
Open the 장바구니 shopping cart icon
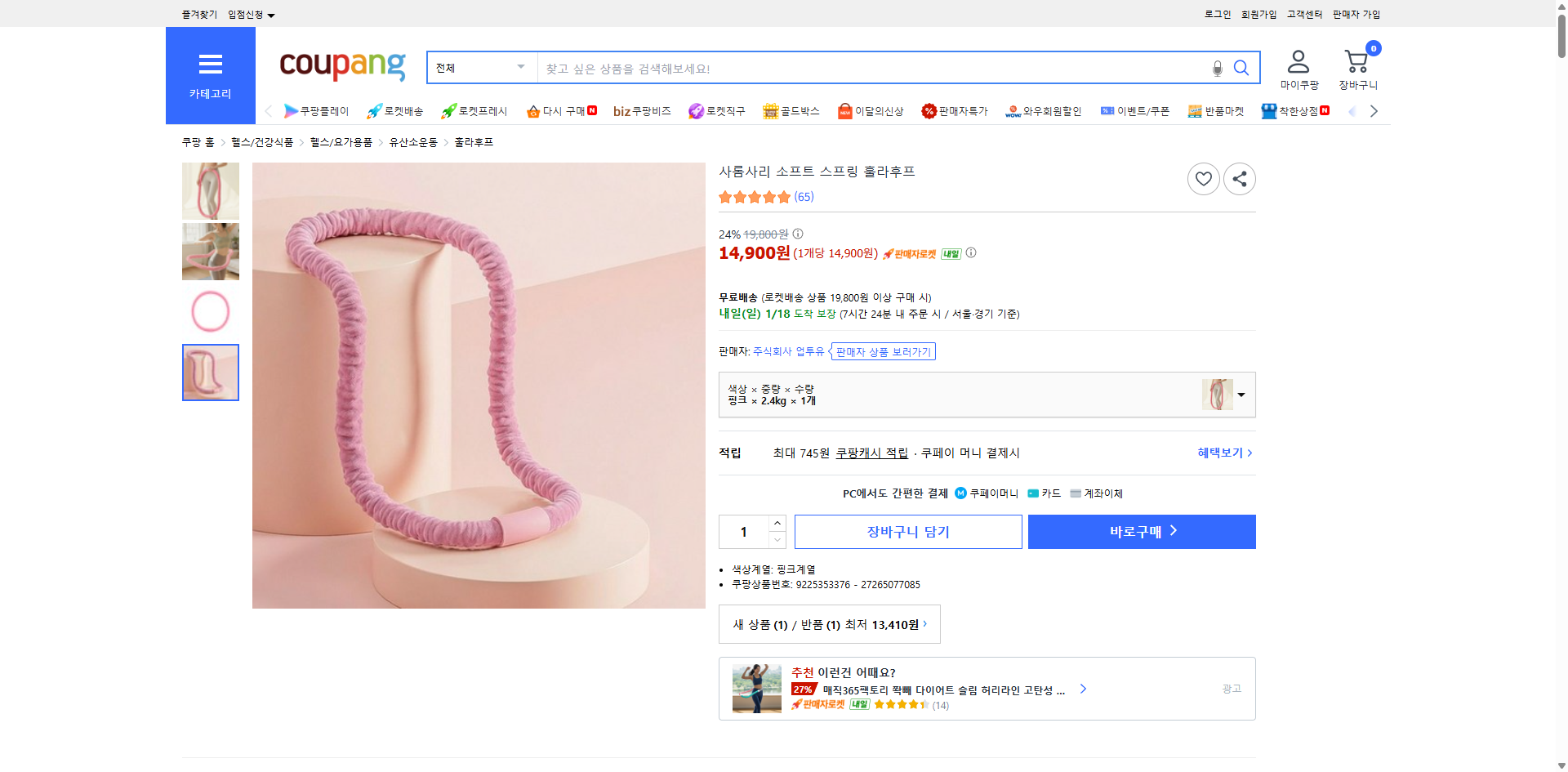(1356, 61)
